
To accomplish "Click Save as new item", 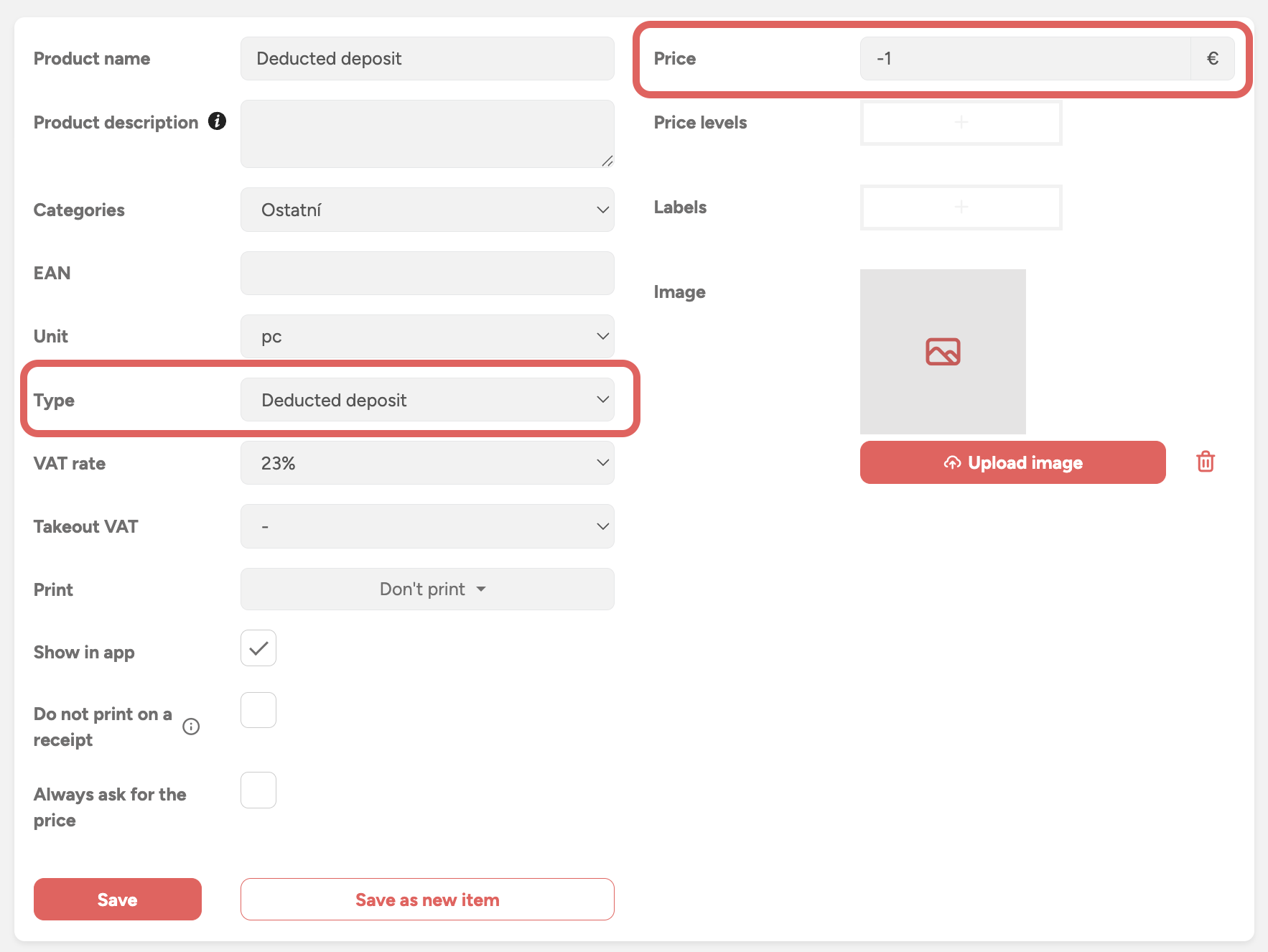I will click(x=427, y=900).
